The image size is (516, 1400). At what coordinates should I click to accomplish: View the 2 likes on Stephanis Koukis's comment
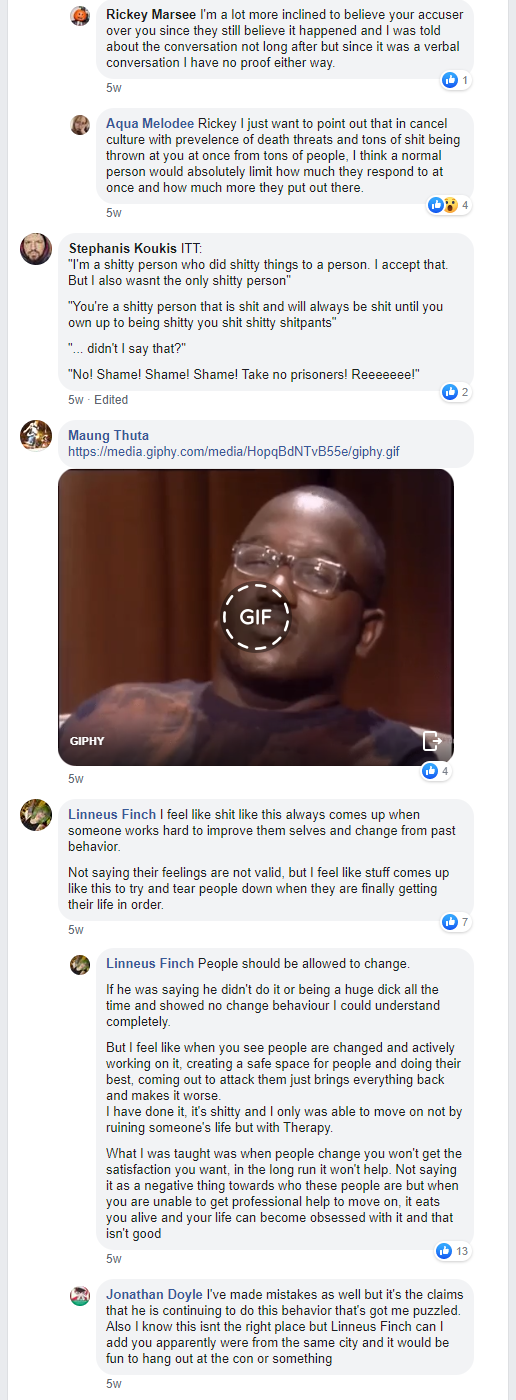[x=455, y=392]
